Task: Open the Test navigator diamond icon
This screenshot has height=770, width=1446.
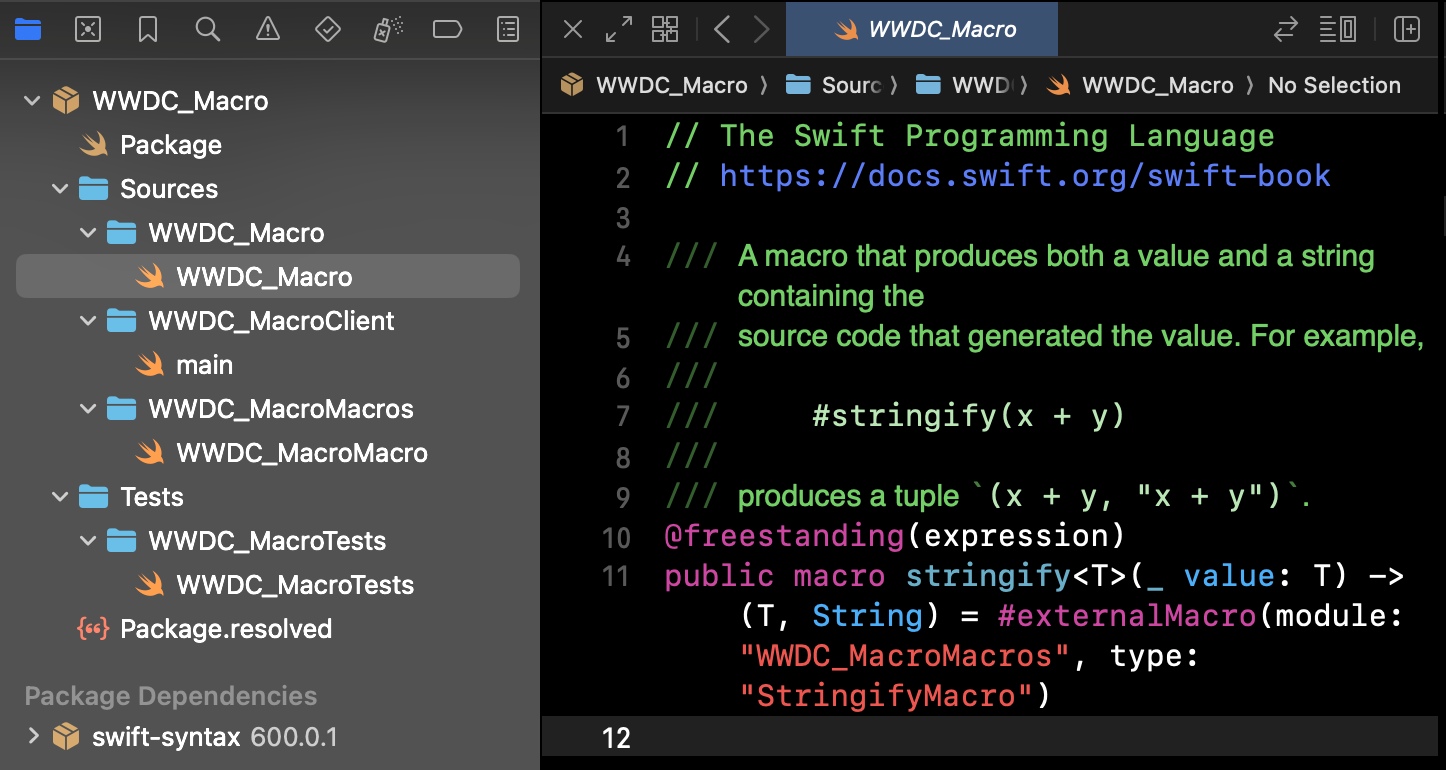Action: click(x=328, y=30)
